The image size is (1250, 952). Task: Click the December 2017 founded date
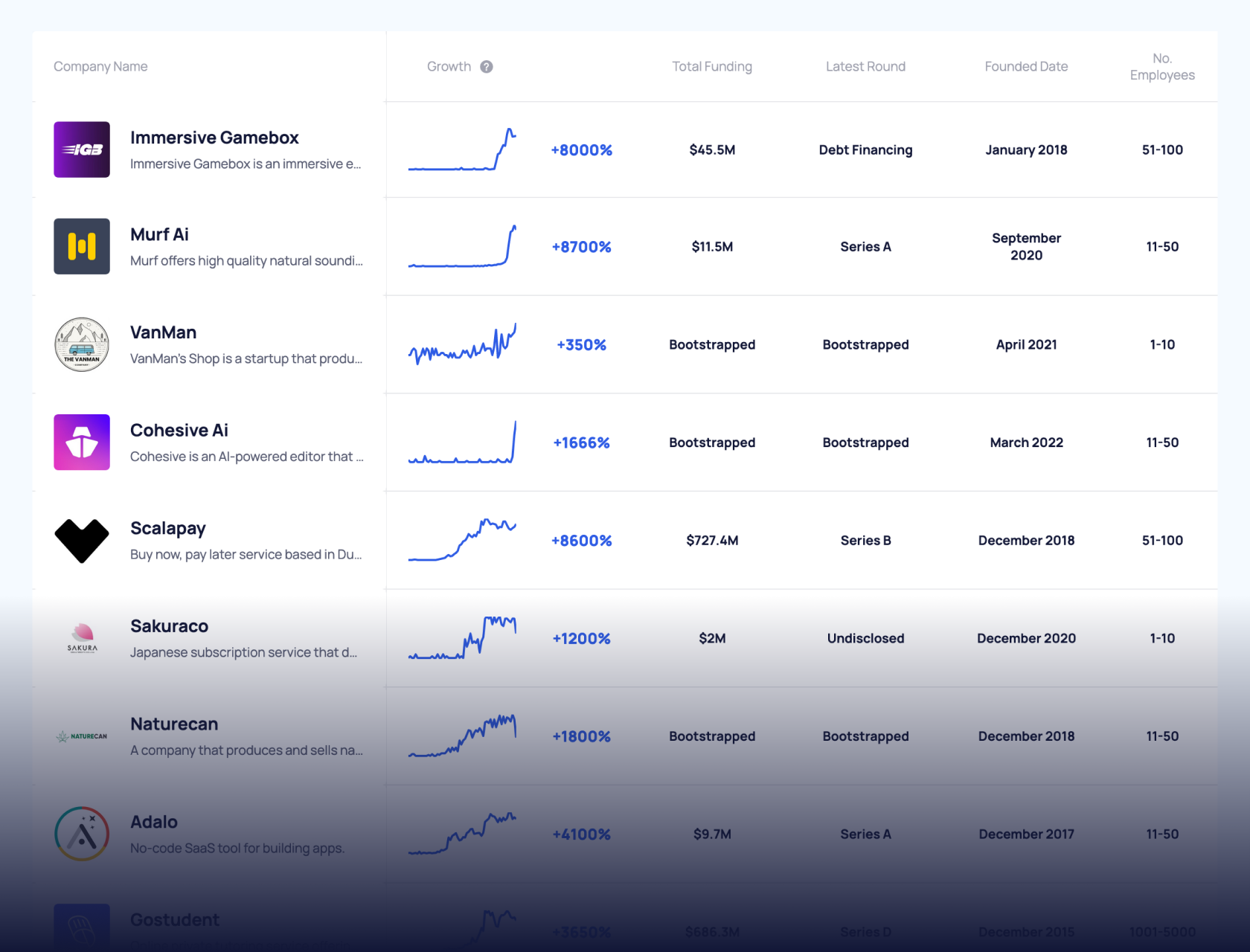1026,834
